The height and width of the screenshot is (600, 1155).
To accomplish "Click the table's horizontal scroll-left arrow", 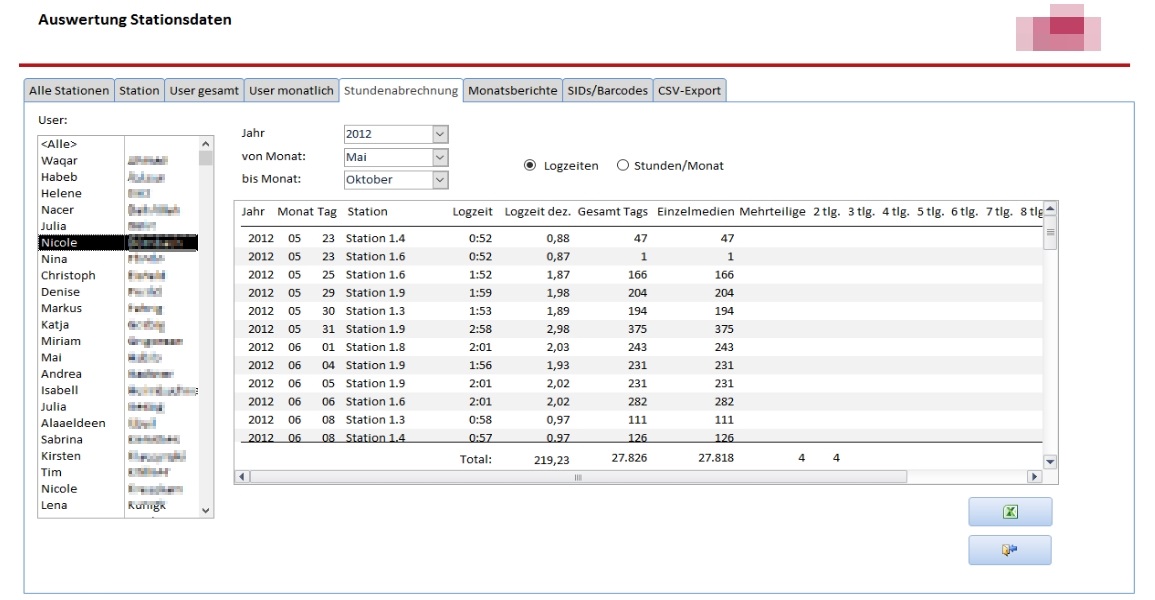I will pos(242,477).
